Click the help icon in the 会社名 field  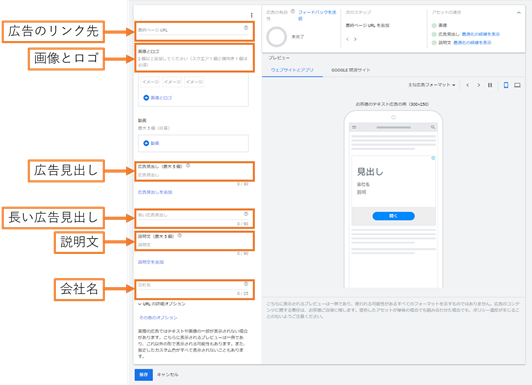coord(246,284)
